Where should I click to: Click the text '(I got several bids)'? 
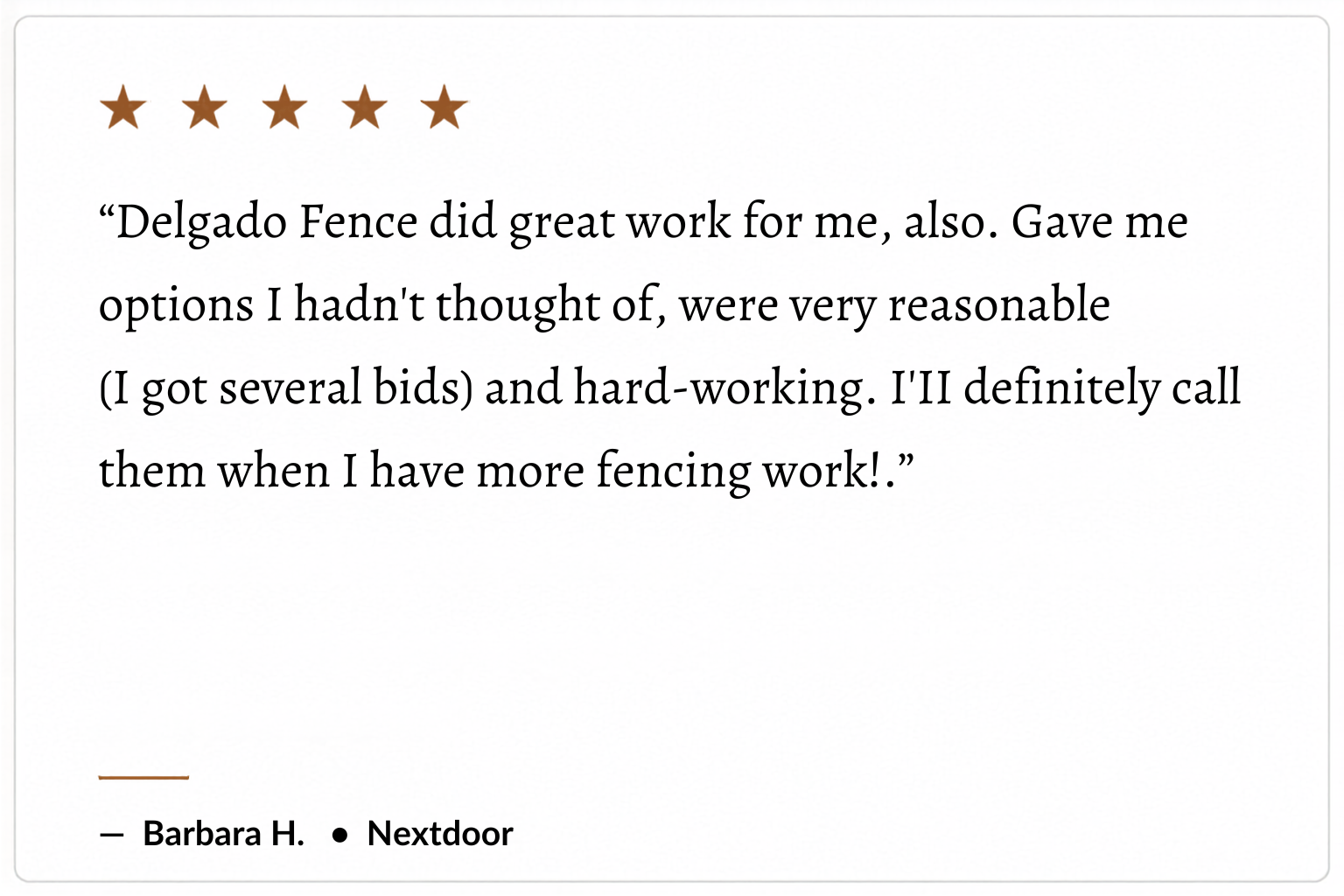pyautogui.click(x=286, y=388)
